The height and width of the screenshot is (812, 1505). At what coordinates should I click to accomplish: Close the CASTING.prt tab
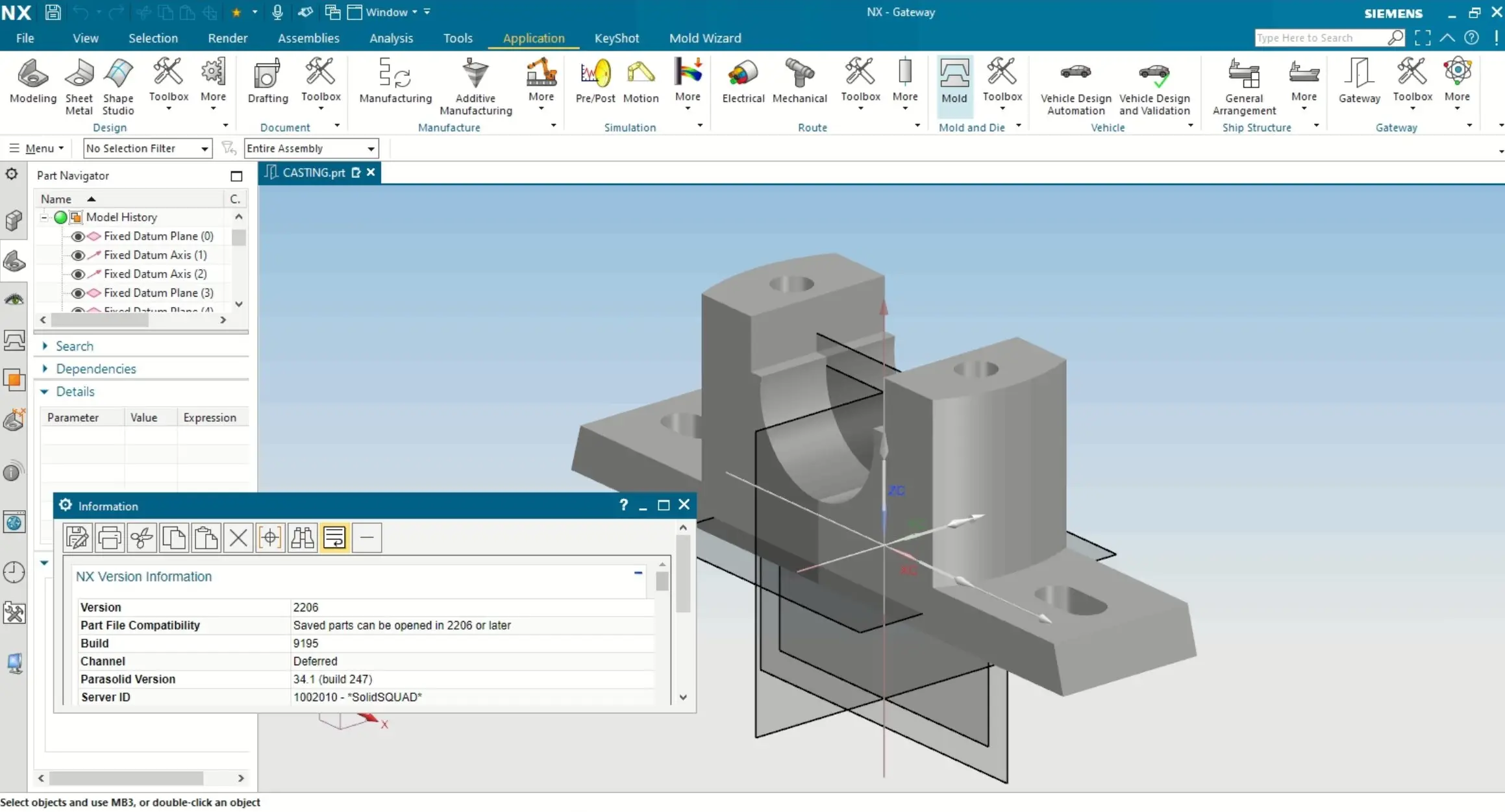pos(371,172)
